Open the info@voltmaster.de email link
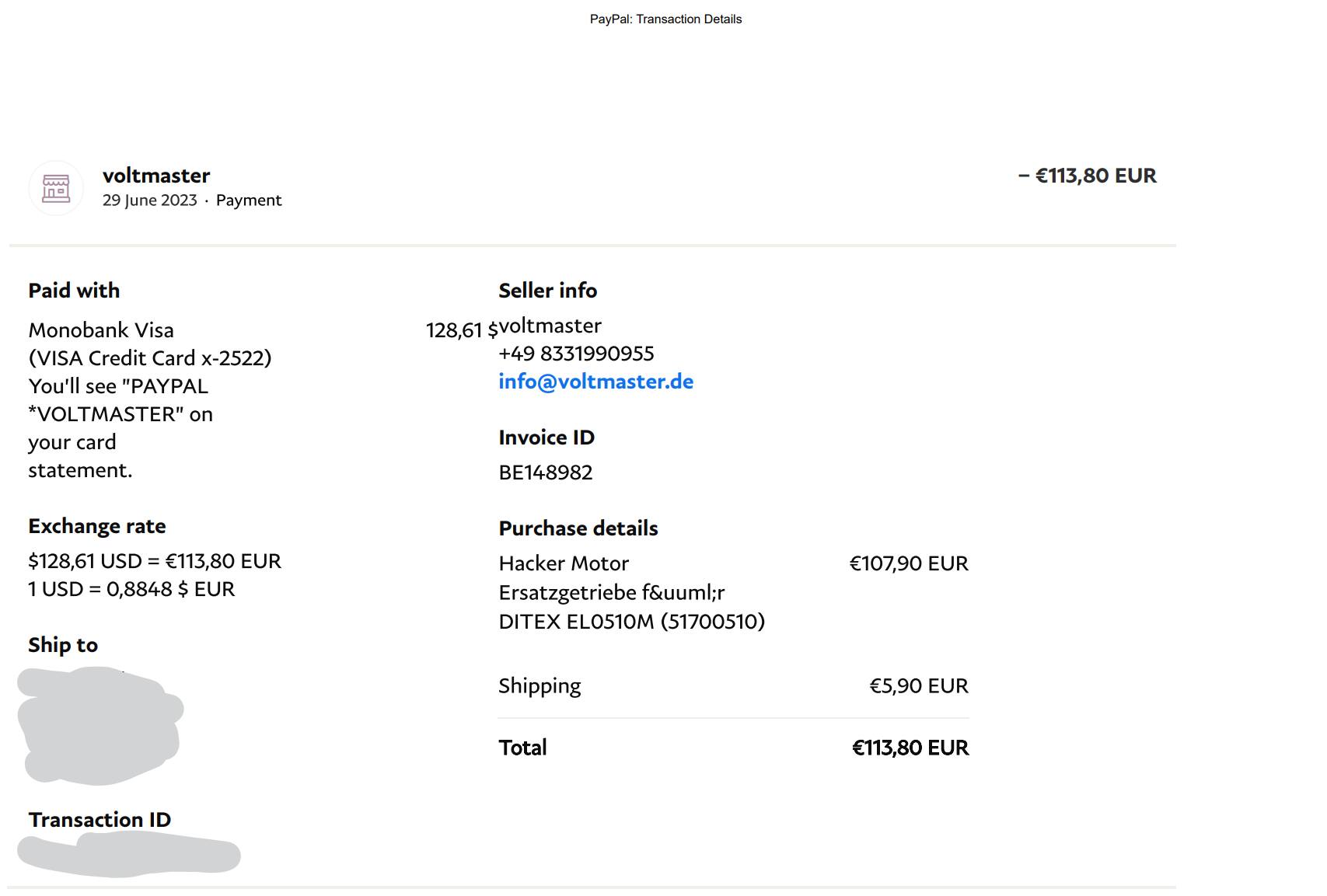1327x896 pixels. pyautogui.click(x=595, y=382)
